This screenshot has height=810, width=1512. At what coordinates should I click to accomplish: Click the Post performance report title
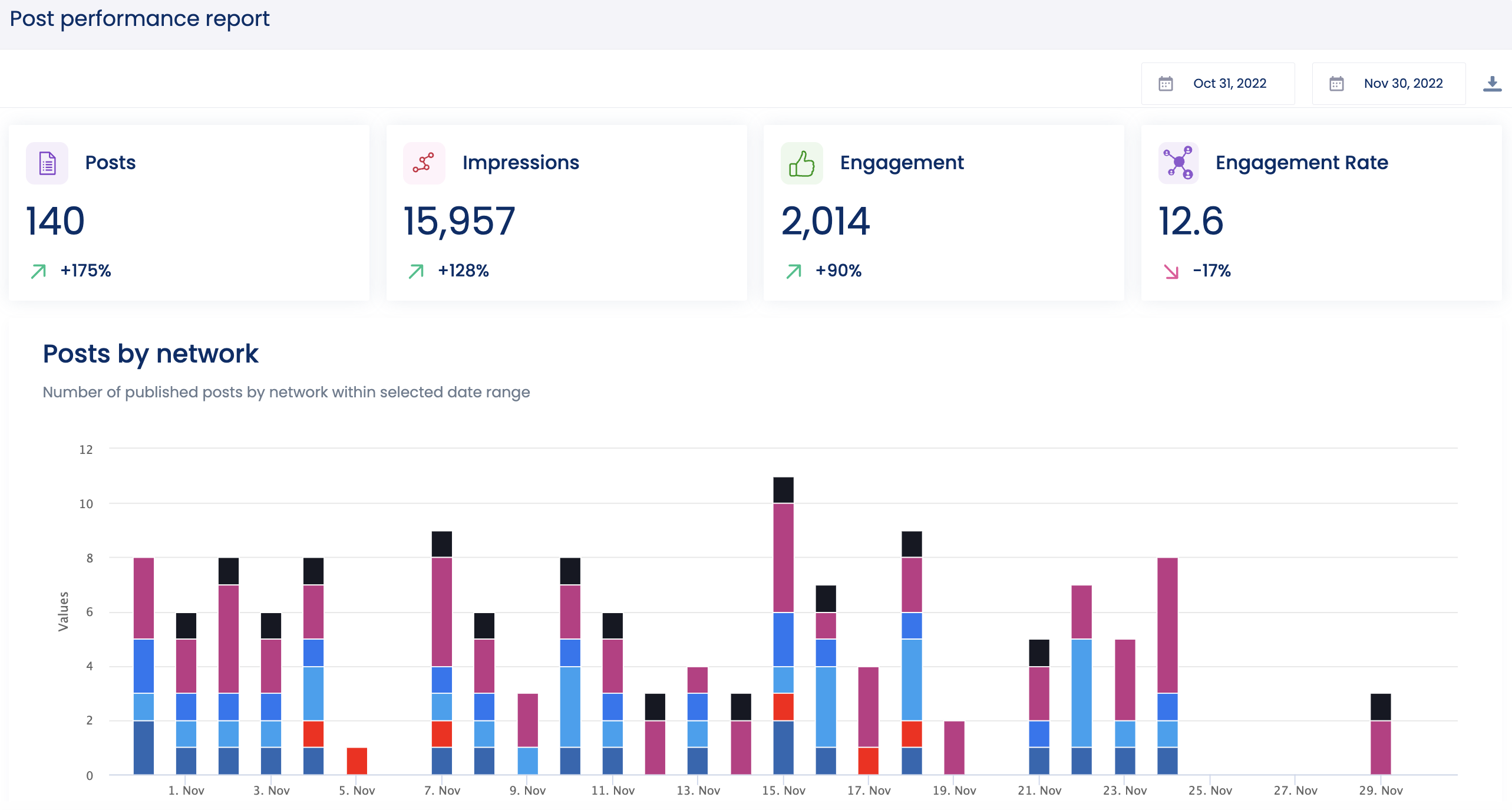tap(138, 19)
